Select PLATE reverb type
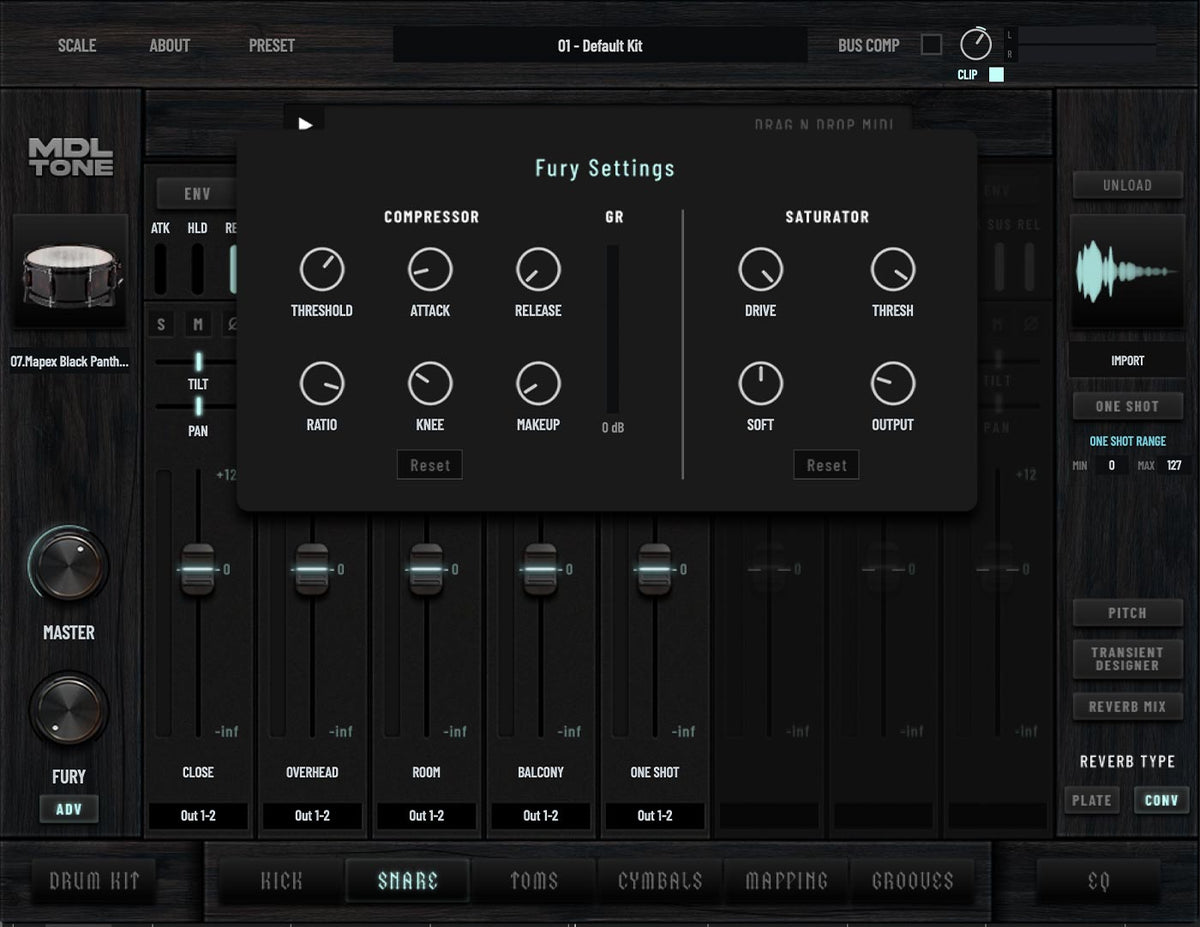 click(1092, 800)
